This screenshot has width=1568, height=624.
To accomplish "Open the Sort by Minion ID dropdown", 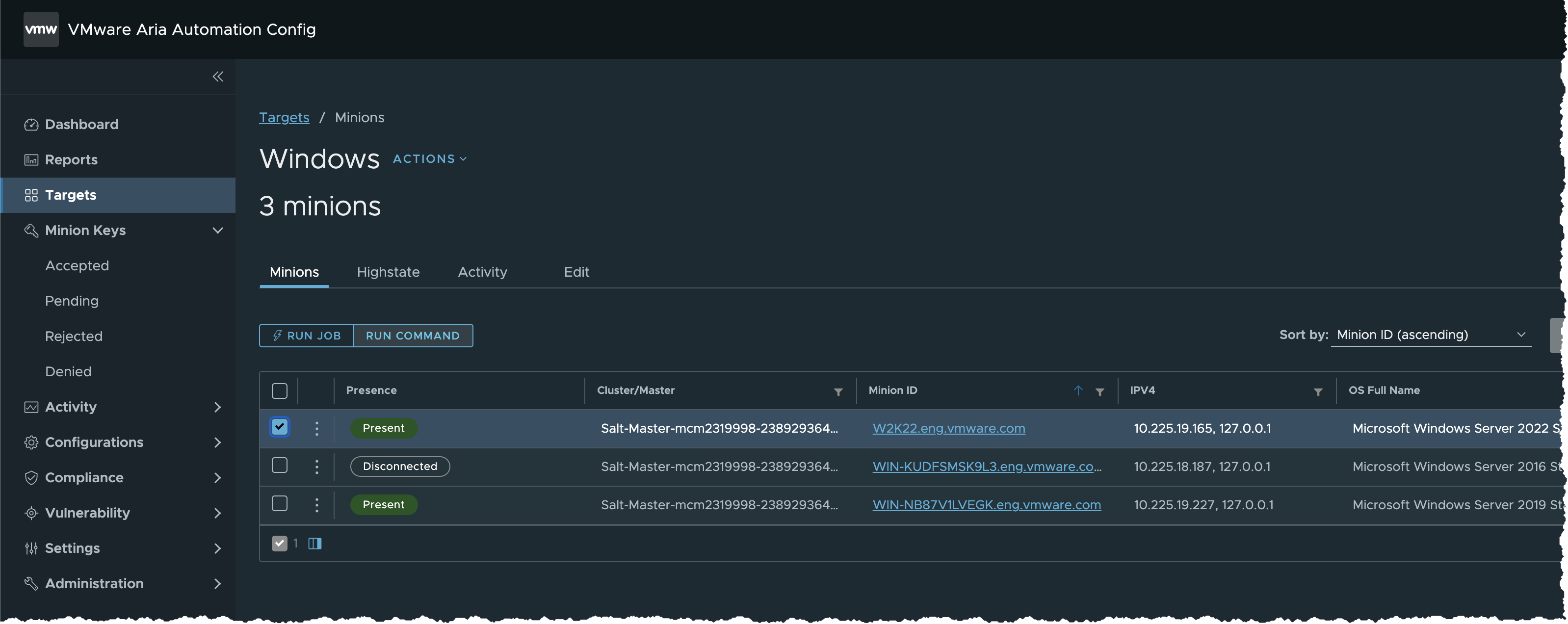I will 1431,335.
